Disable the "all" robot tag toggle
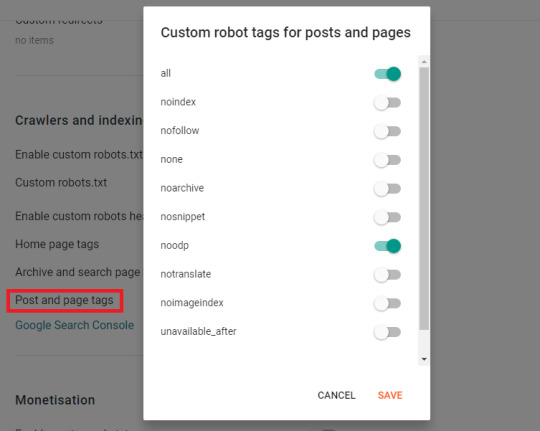This screenshot has width=540, height=431. [x=387, y=74]
